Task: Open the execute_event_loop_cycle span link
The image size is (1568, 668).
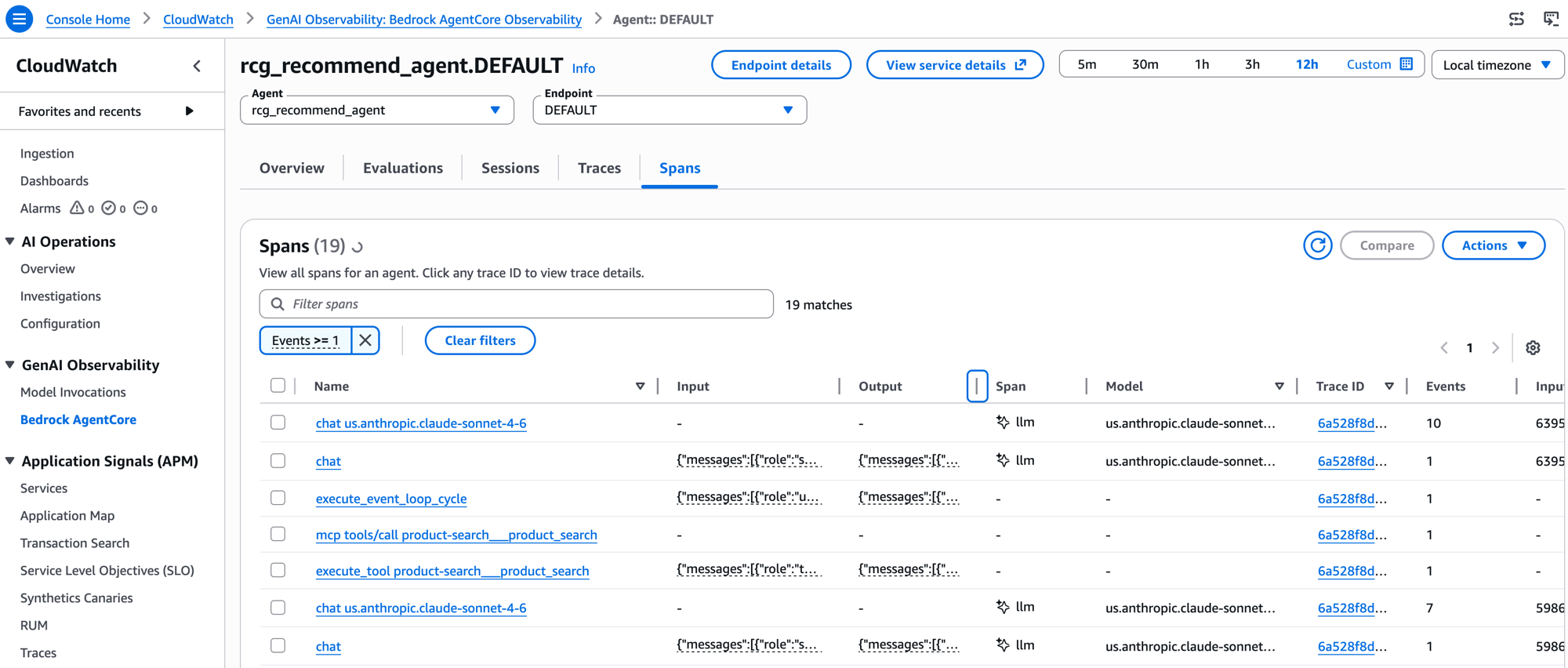Action: coord(391,499)
